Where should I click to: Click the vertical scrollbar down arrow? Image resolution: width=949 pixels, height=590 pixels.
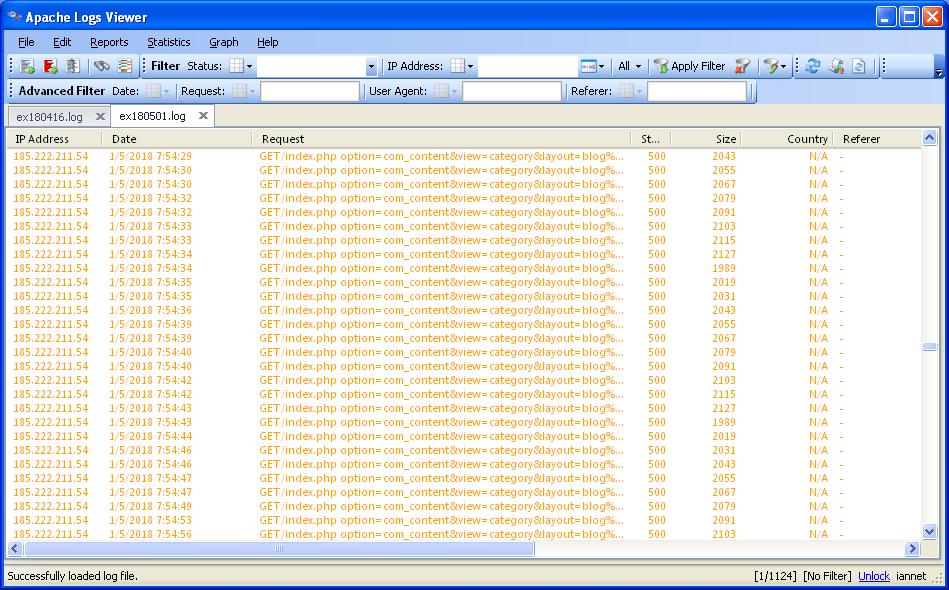[x=930, y=532]
